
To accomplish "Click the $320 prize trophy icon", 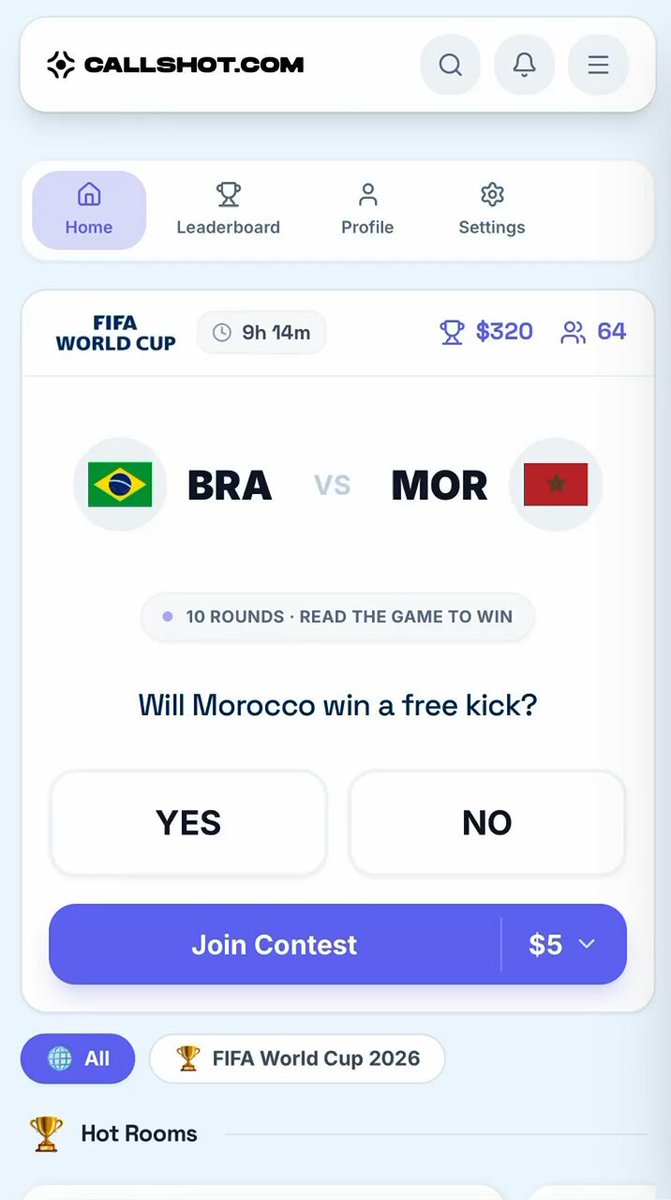I will point(452,332).
